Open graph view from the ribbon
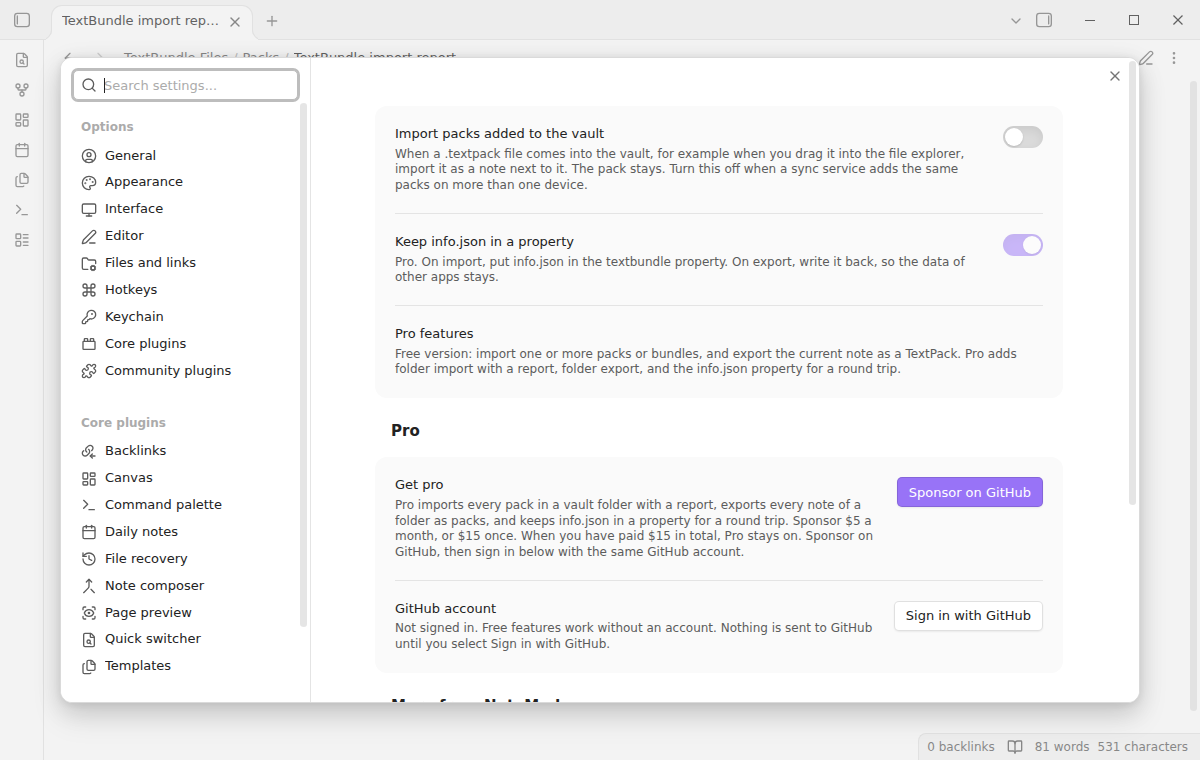The width and height of the screenshot is (1200, 760). coord(22,90)
